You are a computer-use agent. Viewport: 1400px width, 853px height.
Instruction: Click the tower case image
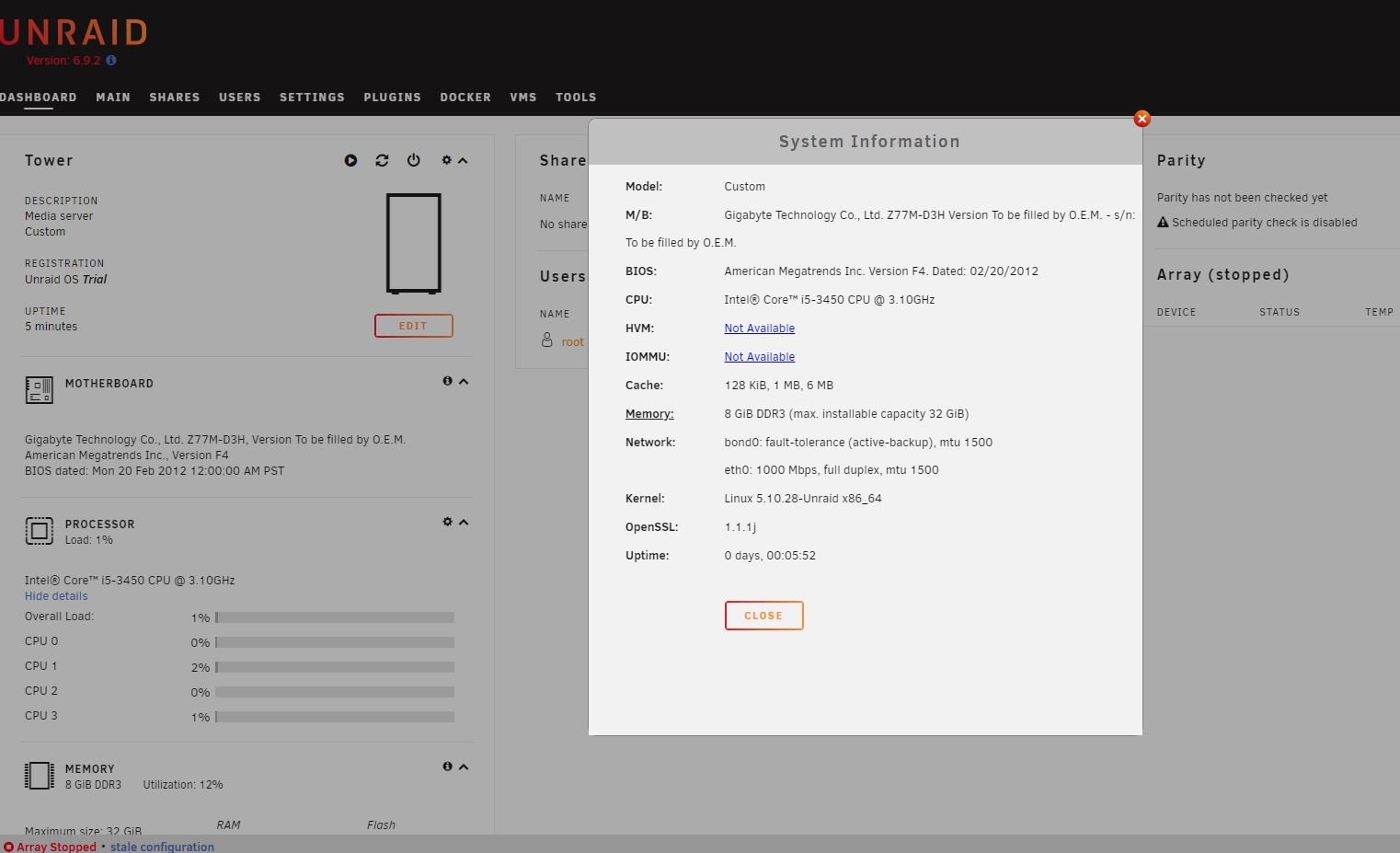click(414, 244)
